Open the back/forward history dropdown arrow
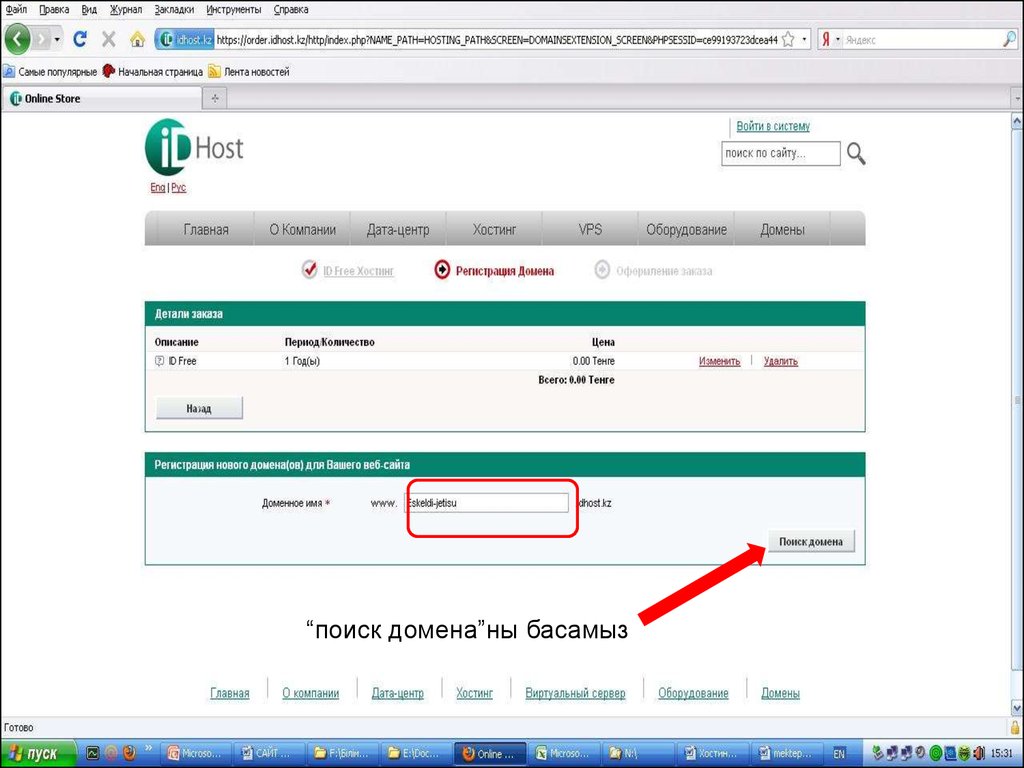1024x768 pixels. pyautogui.click(x=57, y=40)
